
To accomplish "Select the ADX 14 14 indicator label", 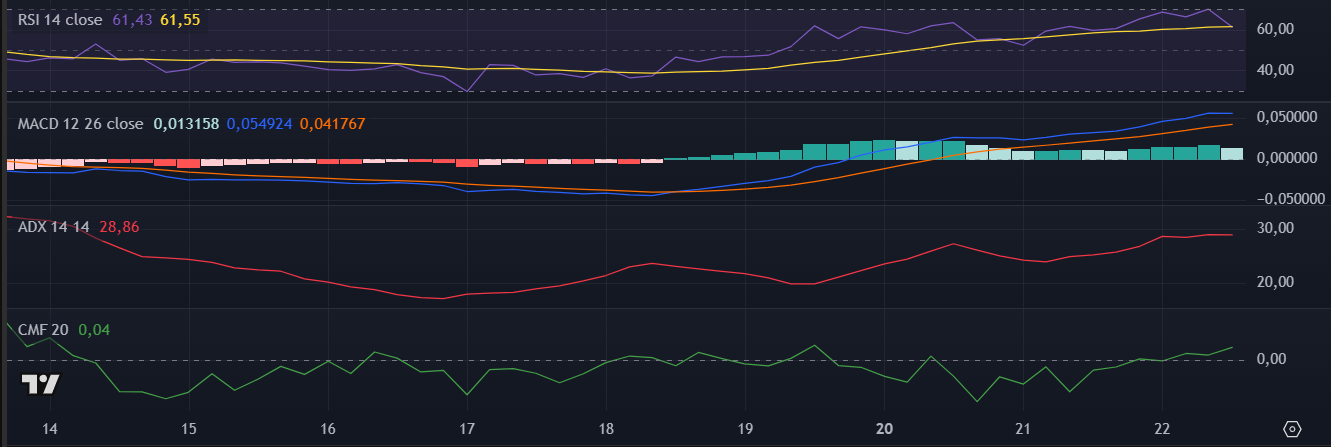I will click(54, 228).
